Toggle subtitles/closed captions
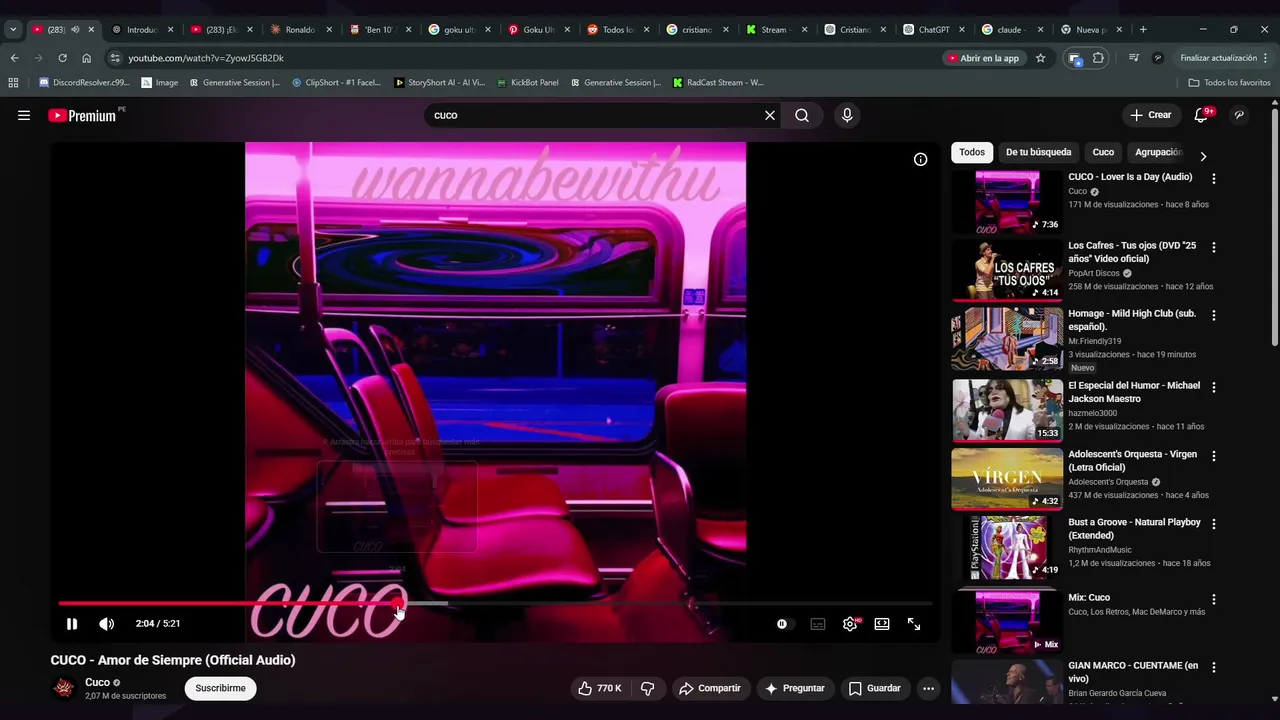Image resolution: width=1280 pixels, height=720 pixels. [818, 624]
